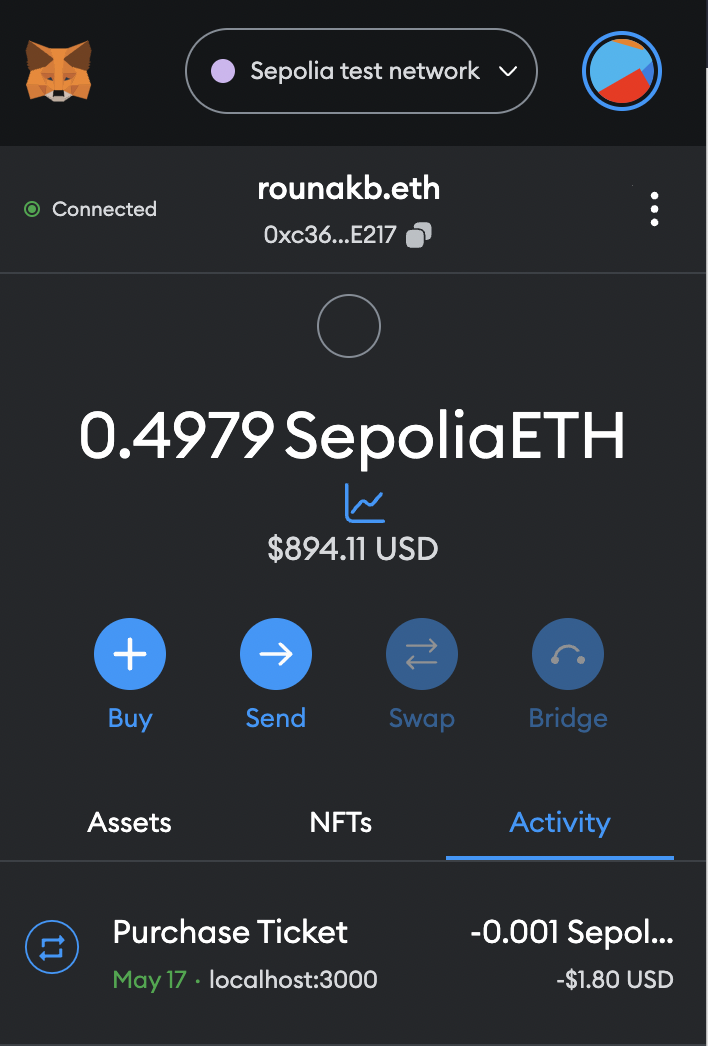
Task: Click the MetaMask fox logo
Action: point(59,71)
